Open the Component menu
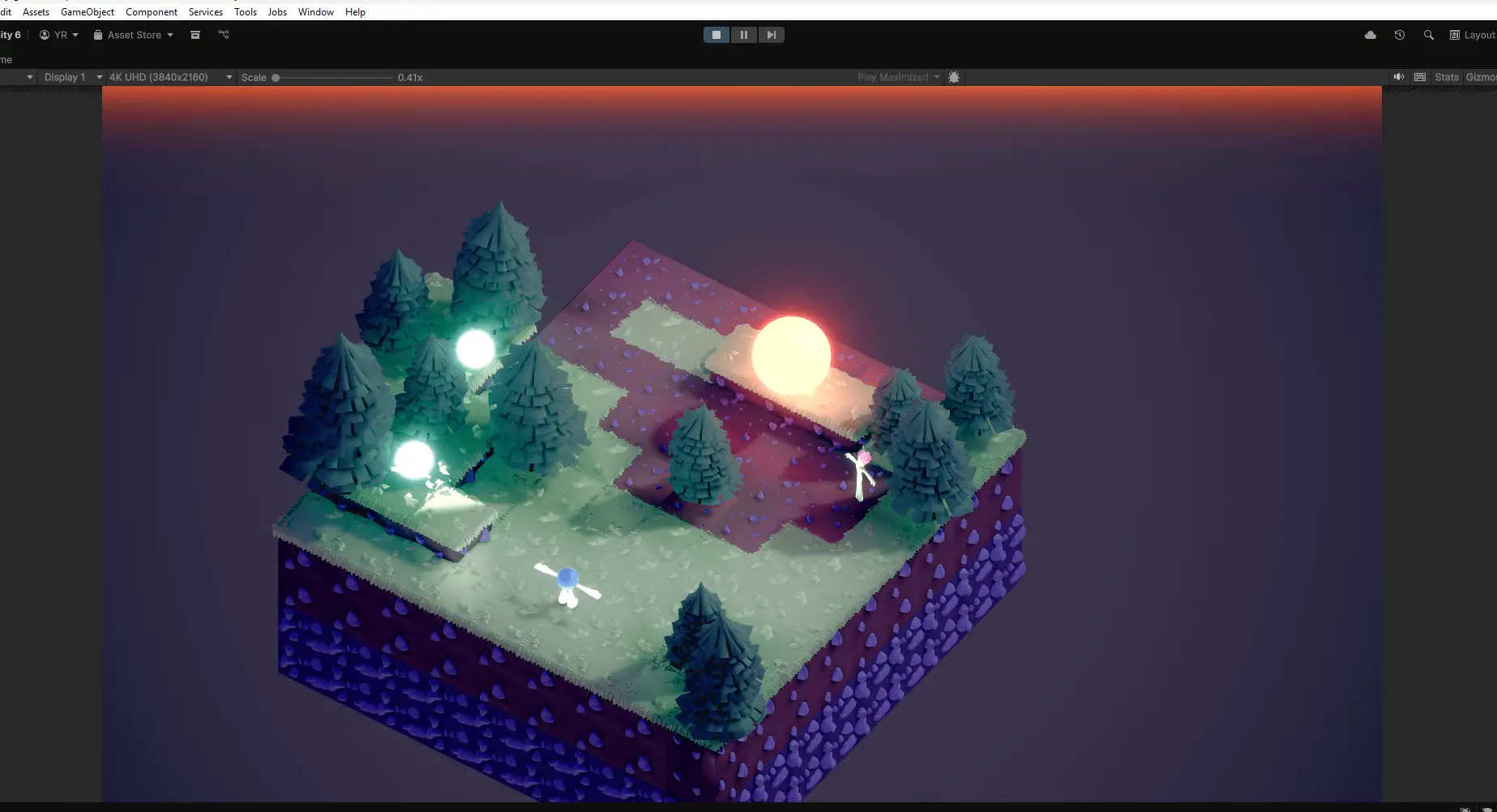Image resolution: width=1497 pixels, height=812 pixels. pos(152,12)
